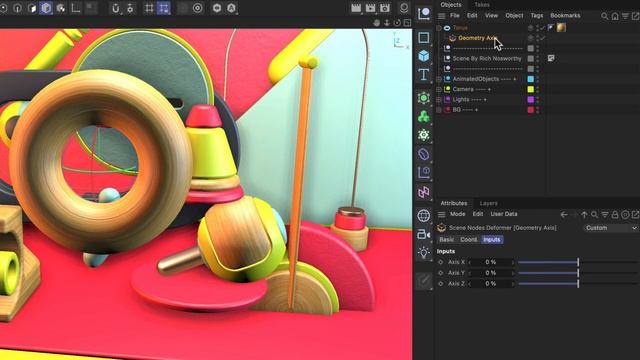Switch to the Layers tab

489,203
